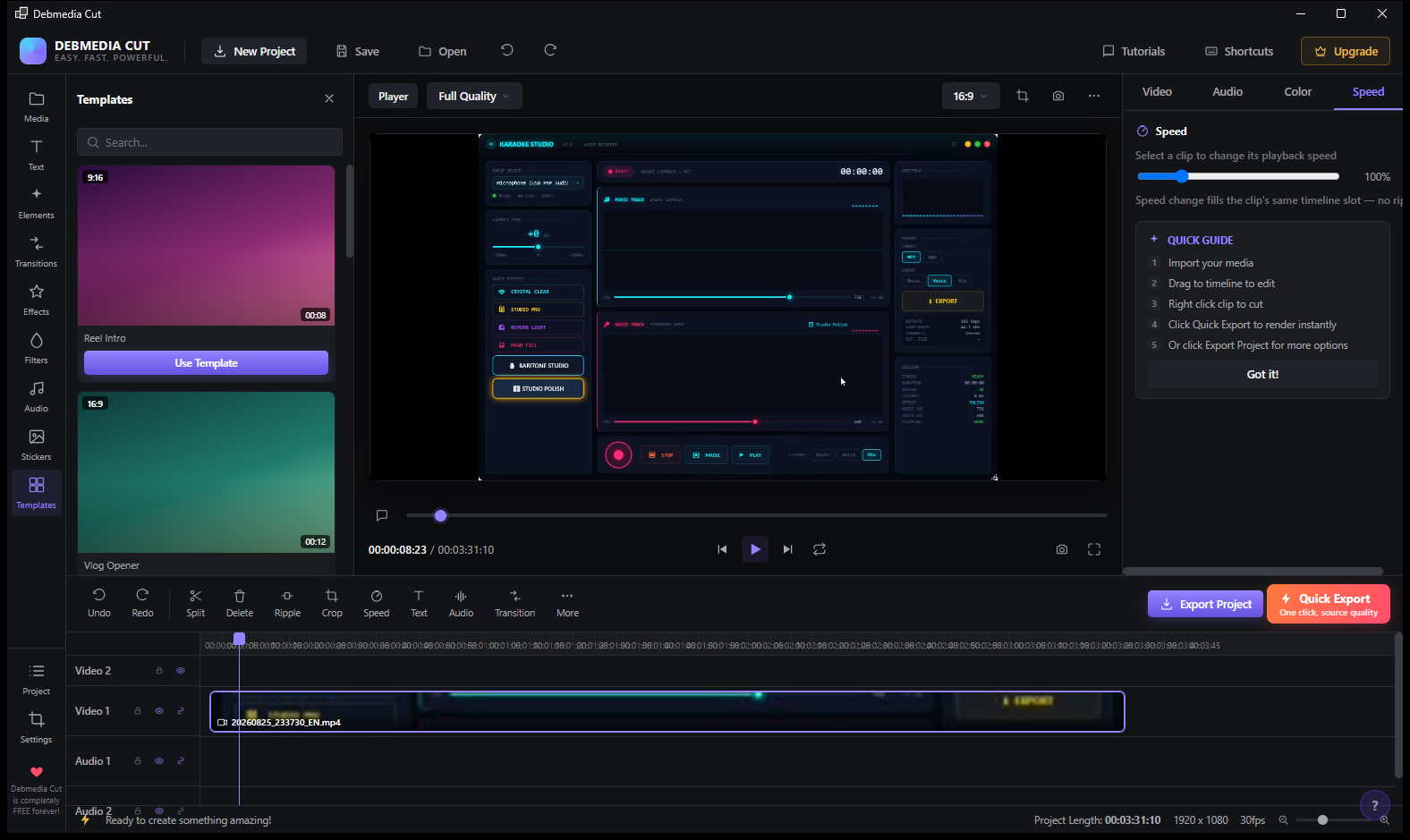Toggle visibility of the Video 1 track
The width and height of the screenshot is (1410, 840).
[x=159, y=711]
